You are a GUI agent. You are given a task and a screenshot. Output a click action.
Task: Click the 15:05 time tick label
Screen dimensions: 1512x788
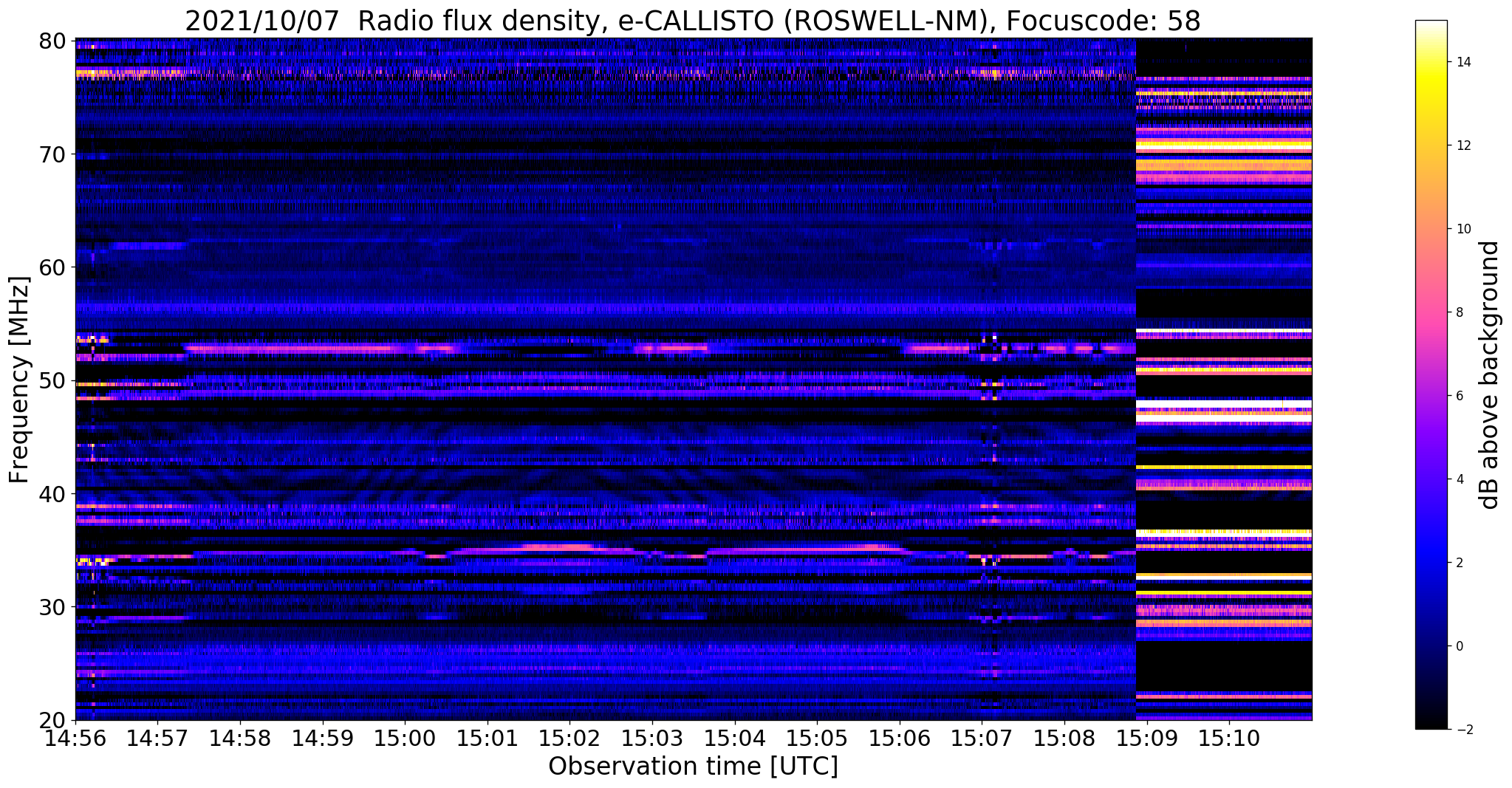tap(817, 739)
